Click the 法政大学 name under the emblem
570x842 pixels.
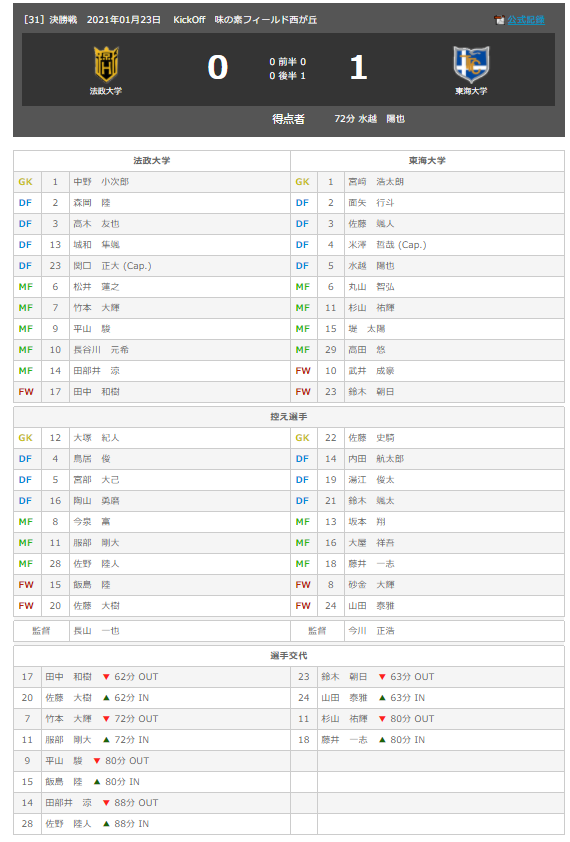click(x=106, y=91)
